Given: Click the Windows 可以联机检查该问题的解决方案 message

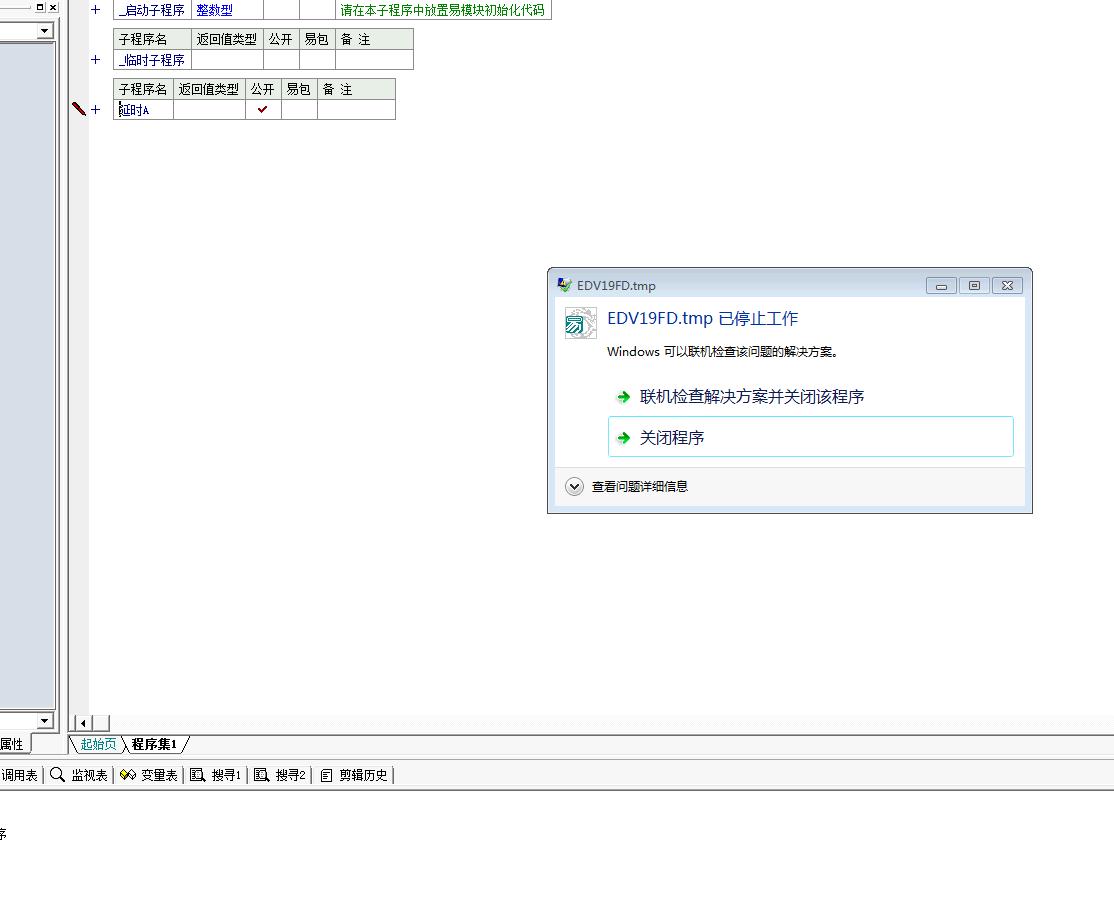Looking at the screenshot, I should click(723, 352).
